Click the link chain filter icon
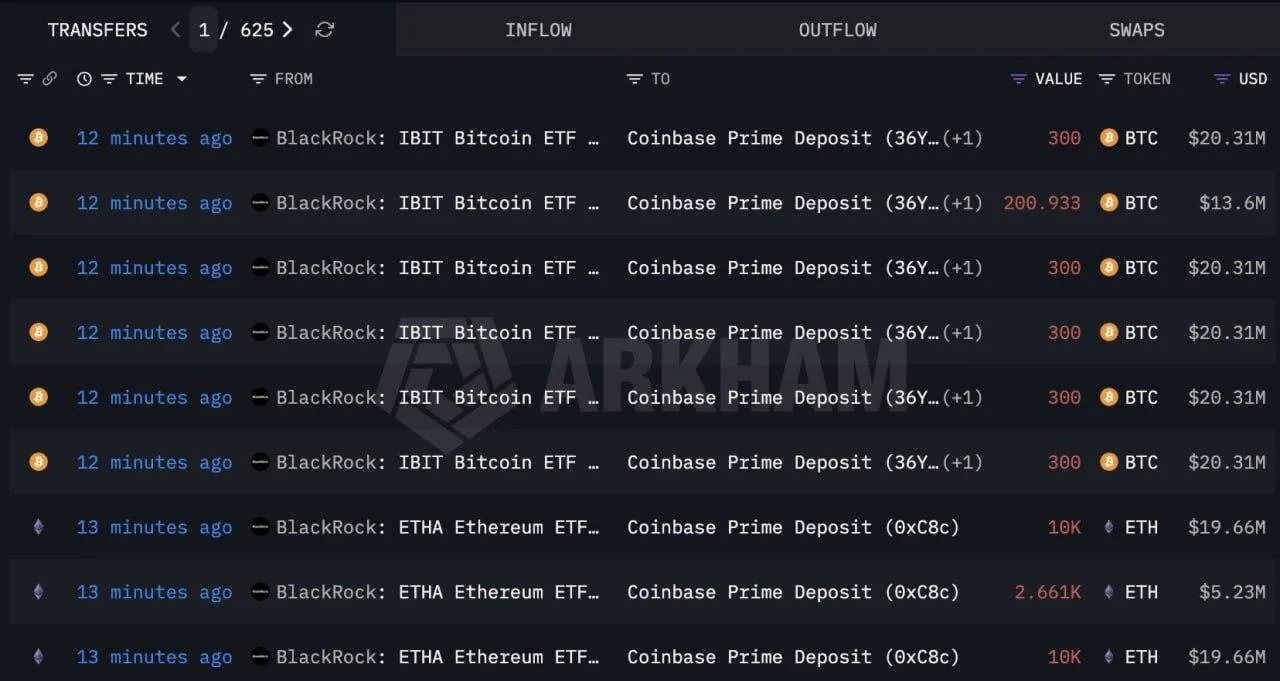 pos(49,79)
